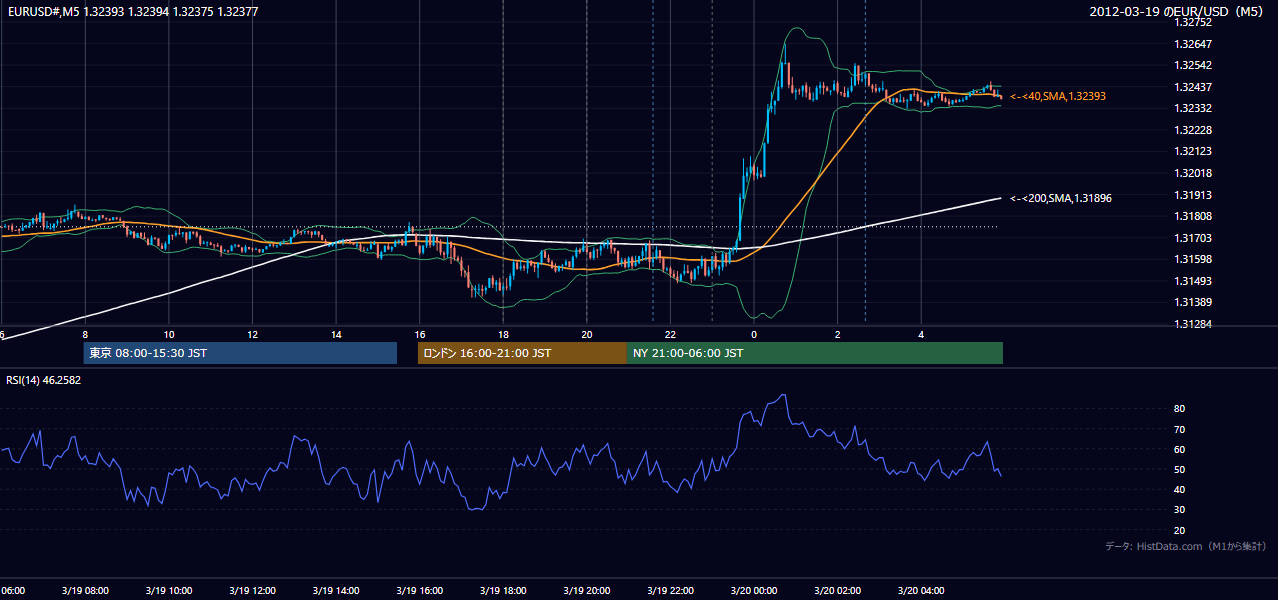
Task: Click the 3/20 02:00 time axis label
Action: pyautogui.click(x=838, y=590)
